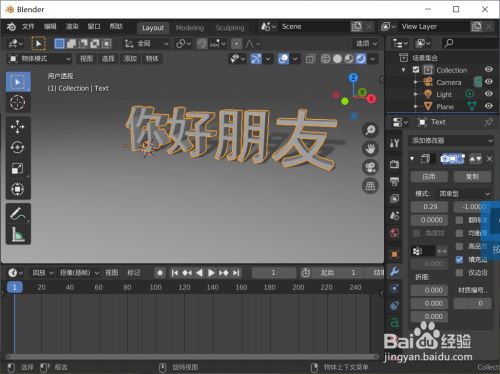
Task: Toggle X-ray display button
Action: point(310,59)
